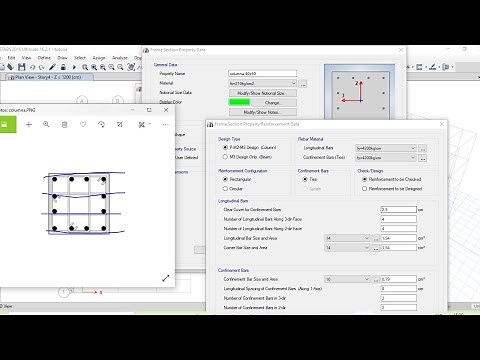Click the 3D view icon after zoom tools
480x360 pixels.
(x=131, y=67)
